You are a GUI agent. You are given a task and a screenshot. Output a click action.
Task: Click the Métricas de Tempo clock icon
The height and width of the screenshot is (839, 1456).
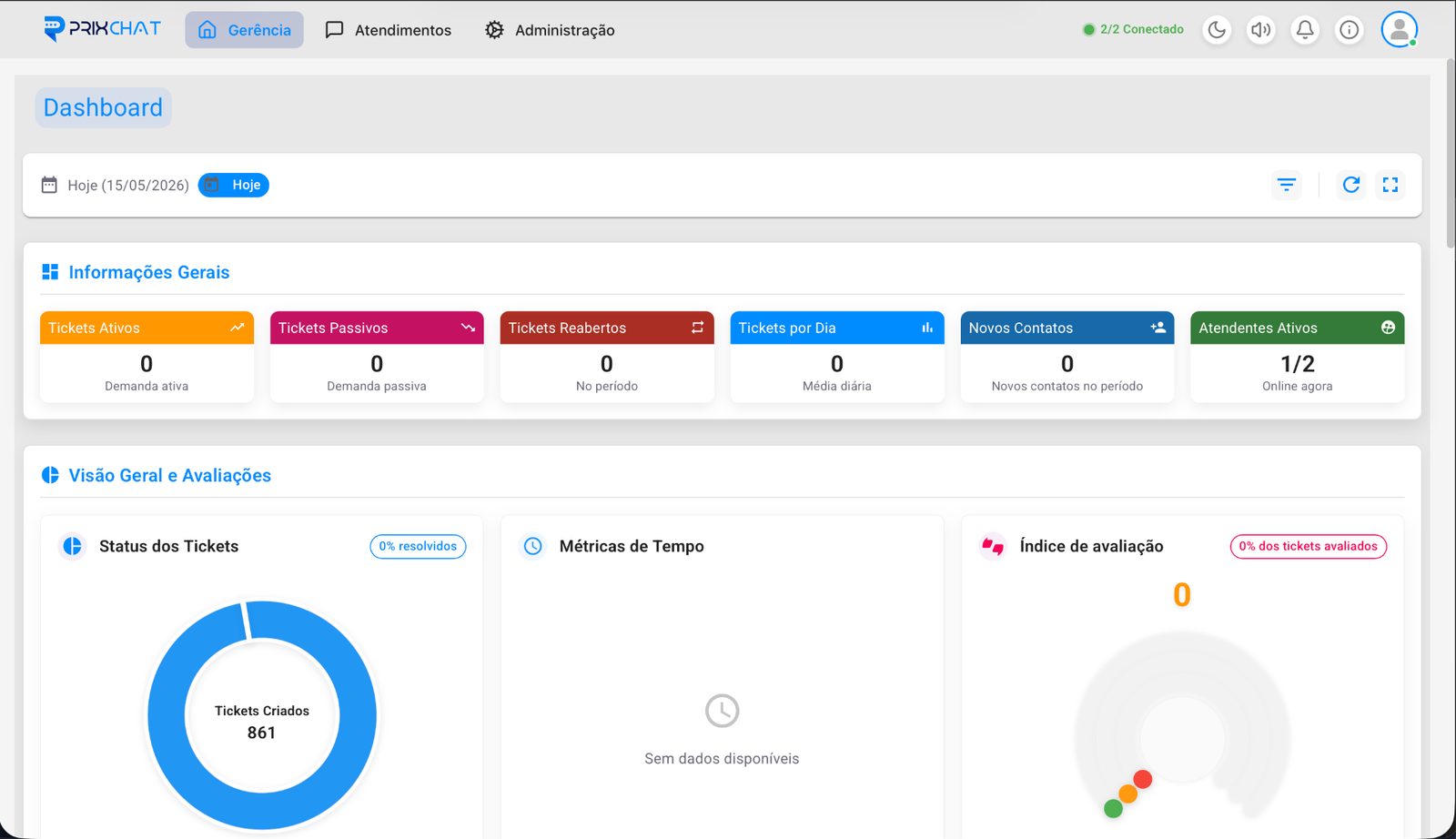pos(532,546)
